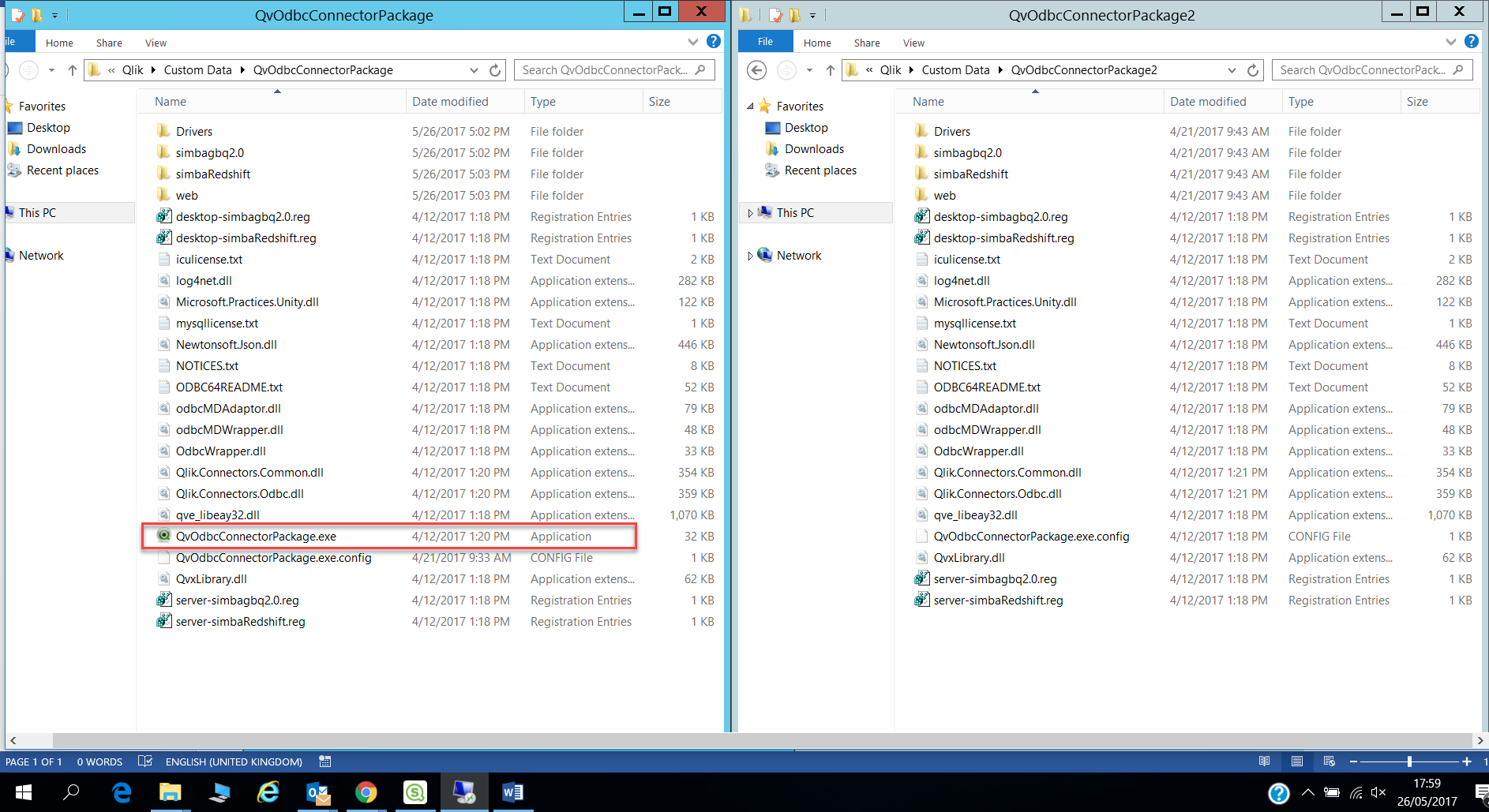The image size is (1489, 812).
Task: Open Edge browser from taskbar
Action: tap(121, 792)
